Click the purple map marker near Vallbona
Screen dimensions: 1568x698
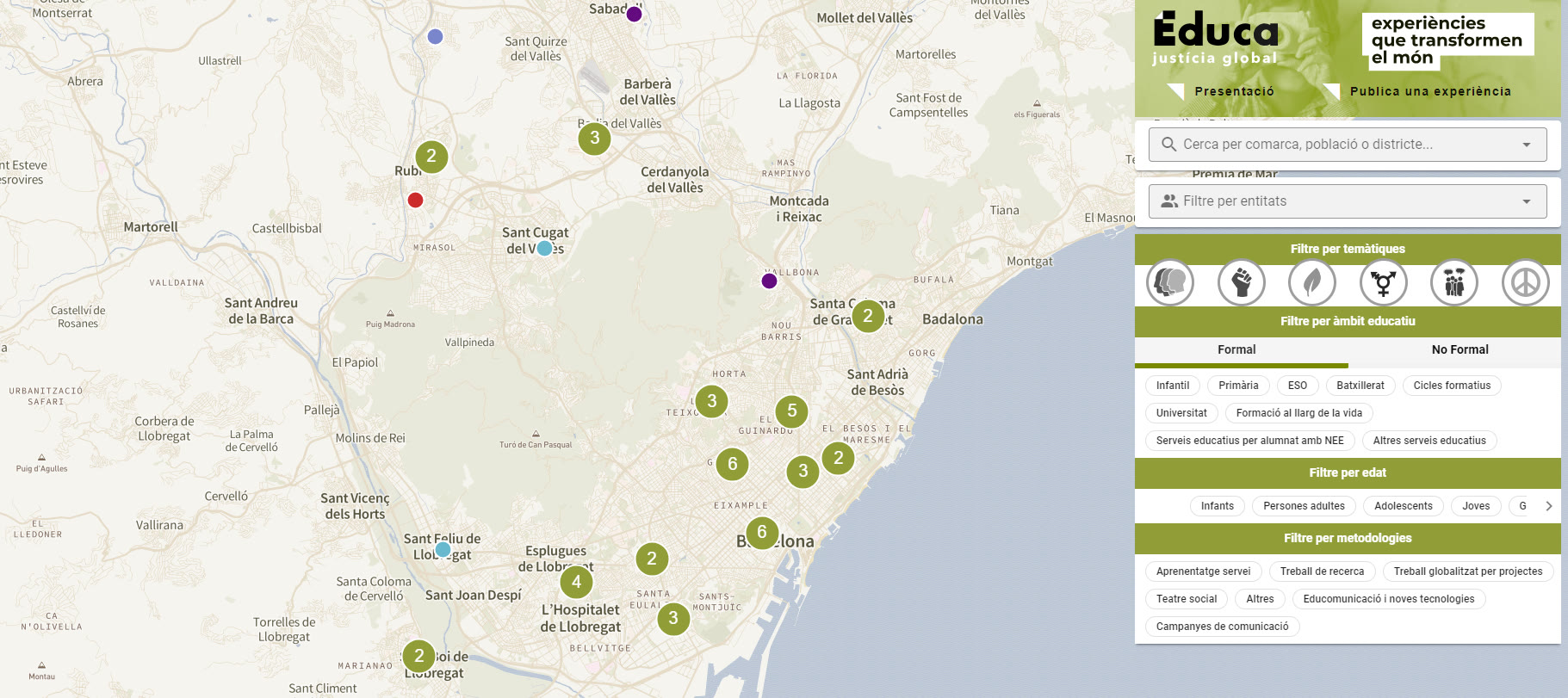tap(770, 281)
